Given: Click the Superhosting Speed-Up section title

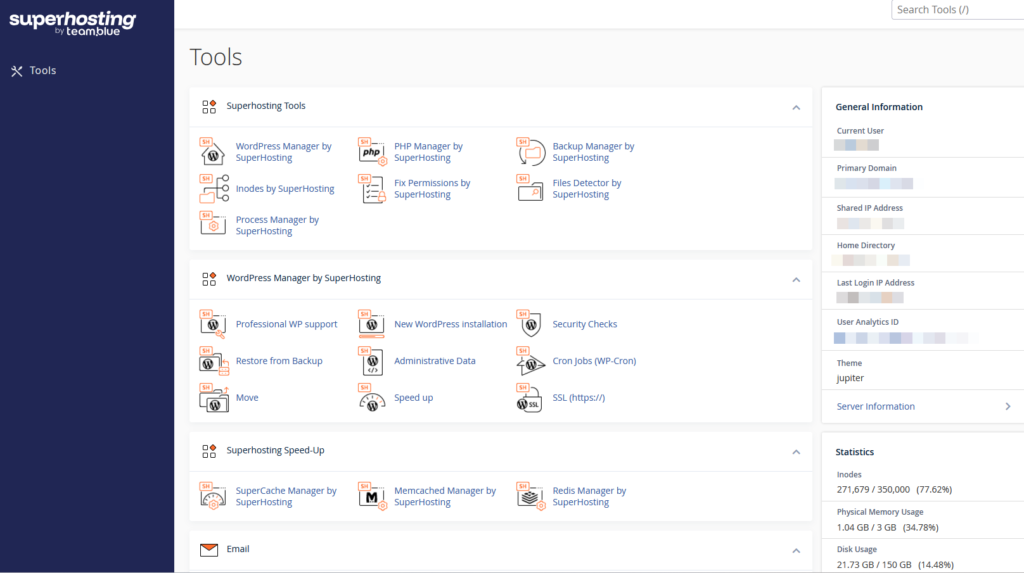Looking at the screenshot, I should [275, 450].
